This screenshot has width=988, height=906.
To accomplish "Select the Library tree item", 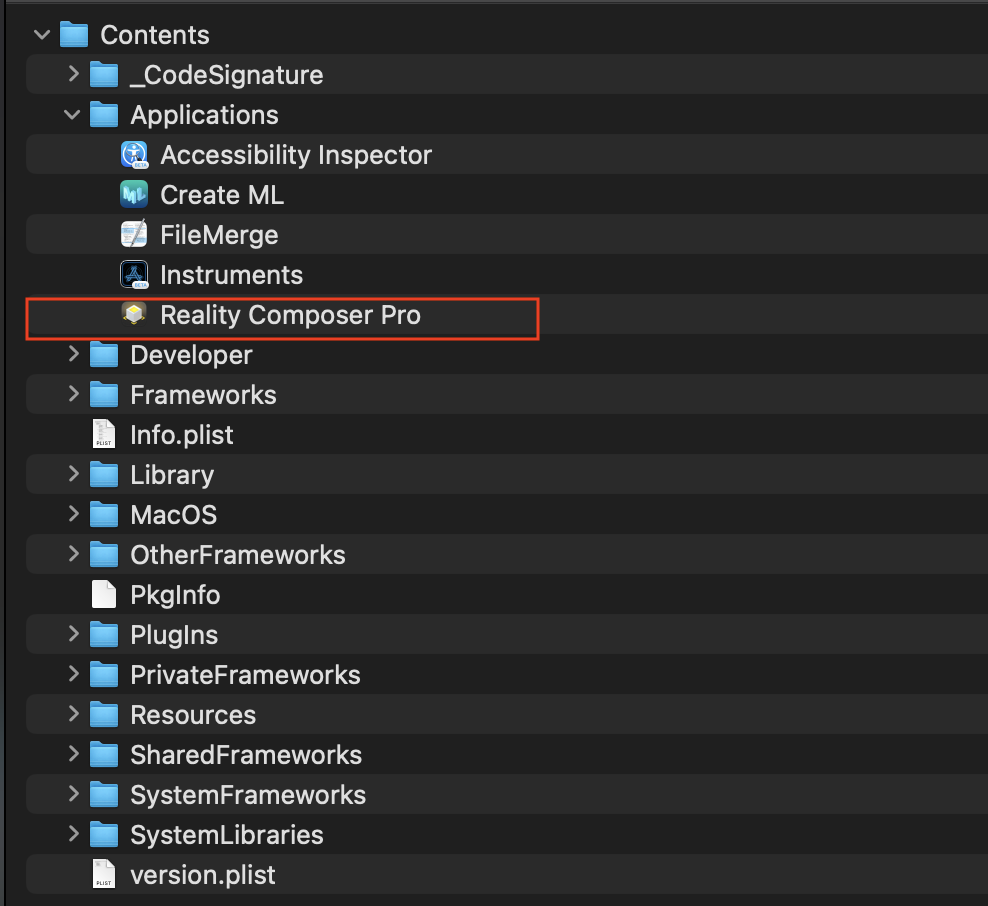I will [x=171, y=474].
